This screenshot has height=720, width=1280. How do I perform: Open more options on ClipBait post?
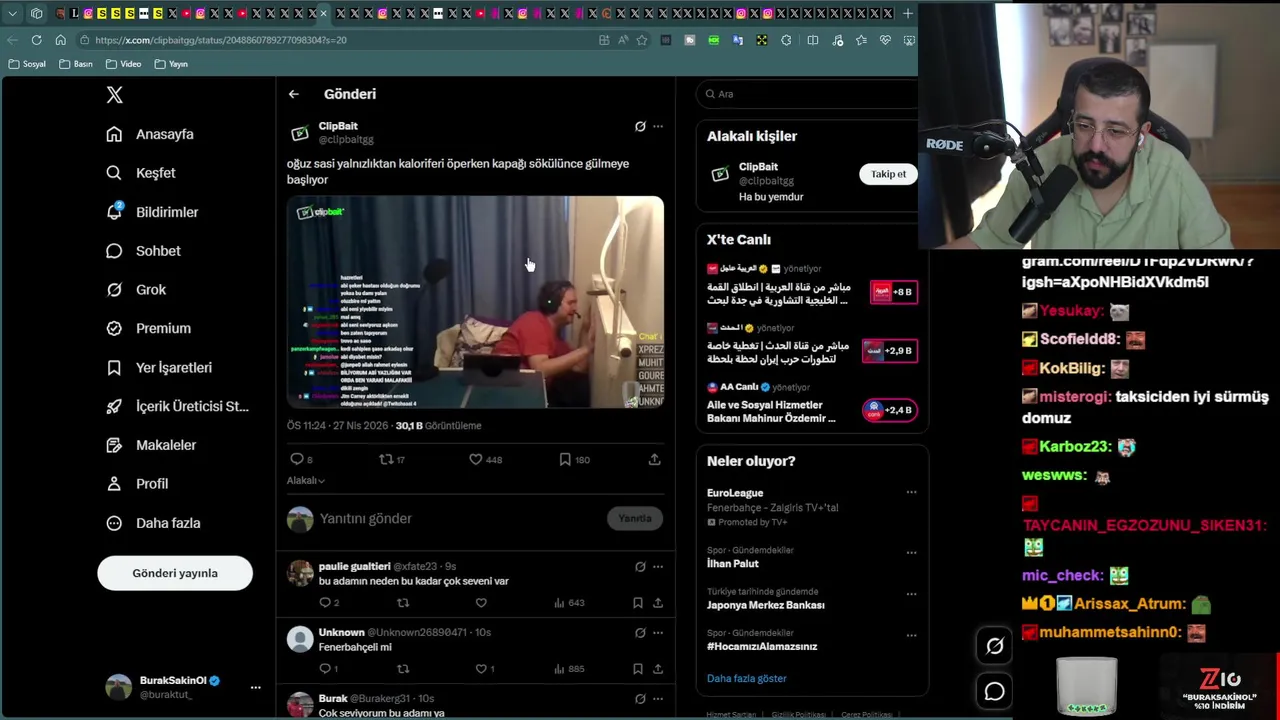(x=658, y=126)
